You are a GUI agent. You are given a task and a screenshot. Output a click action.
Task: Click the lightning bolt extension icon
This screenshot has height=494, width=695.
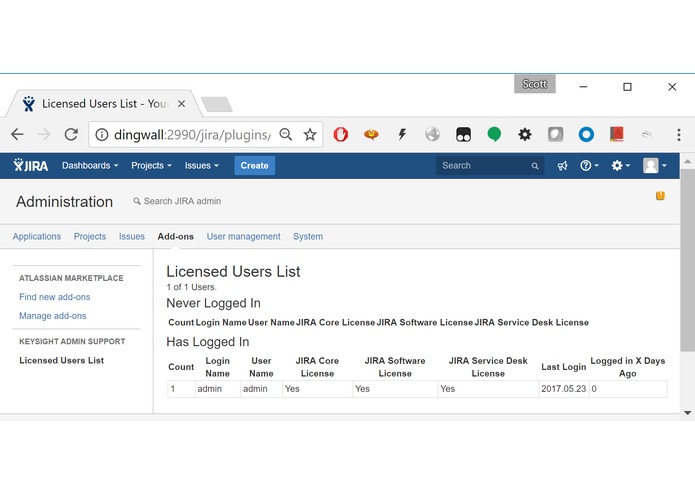point(402,134)
